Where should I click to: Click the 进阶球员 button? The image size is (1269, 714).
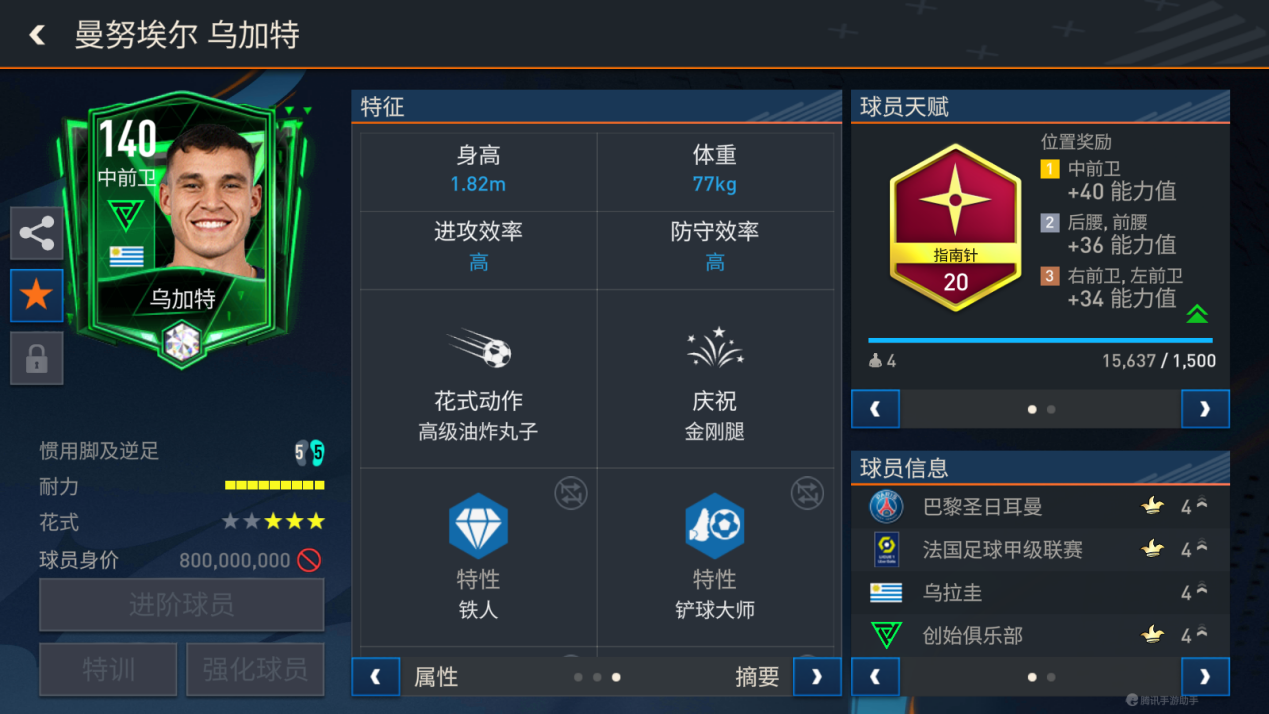[x=182, y=604]
